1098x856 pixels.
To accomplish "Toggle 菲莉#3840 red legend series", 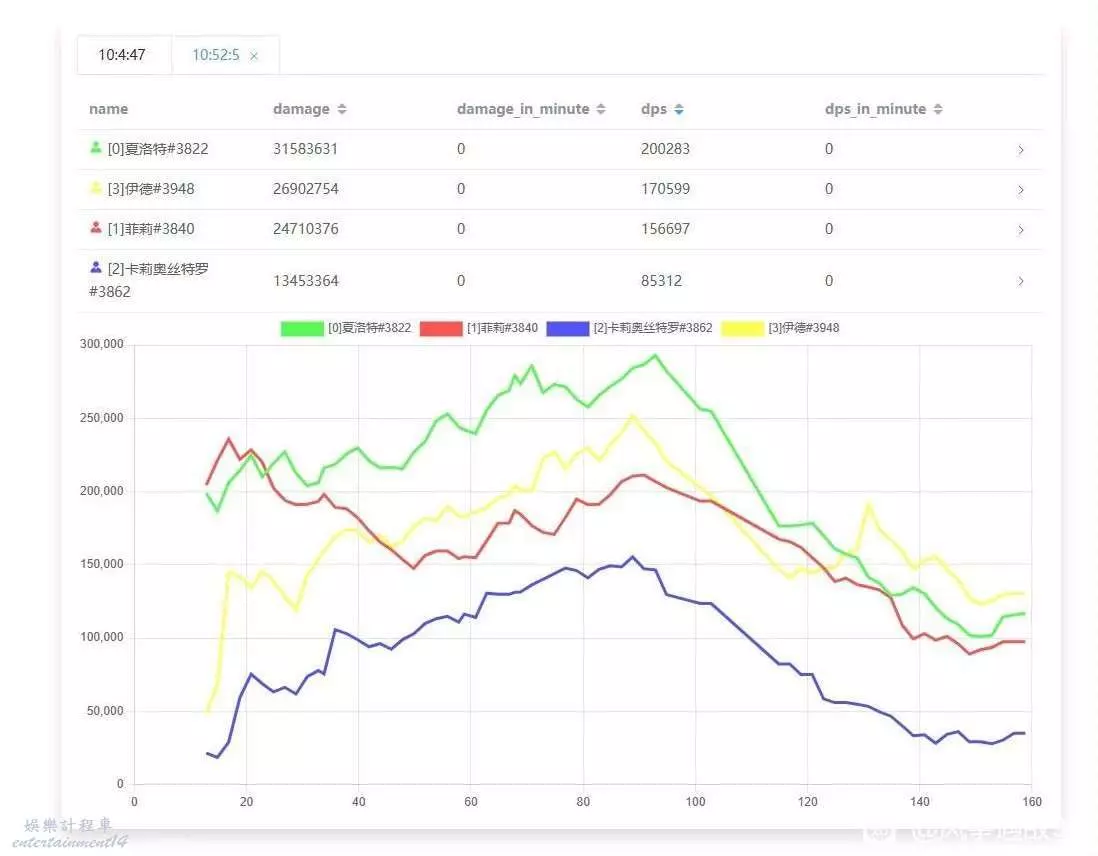I will pos(441,328).
